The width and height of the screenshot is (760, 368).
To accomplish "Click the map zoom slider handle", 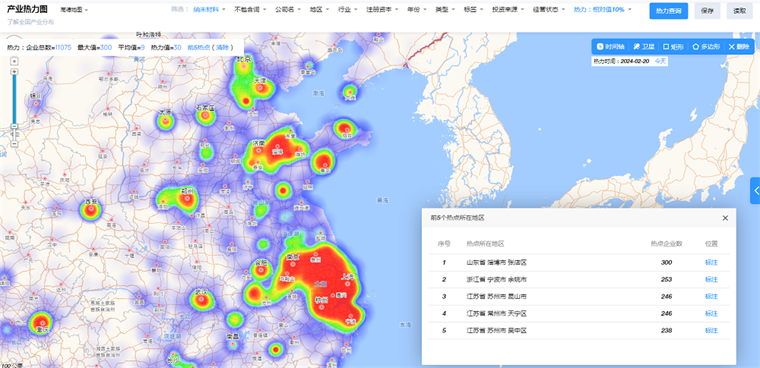I will tap(14, 126).
